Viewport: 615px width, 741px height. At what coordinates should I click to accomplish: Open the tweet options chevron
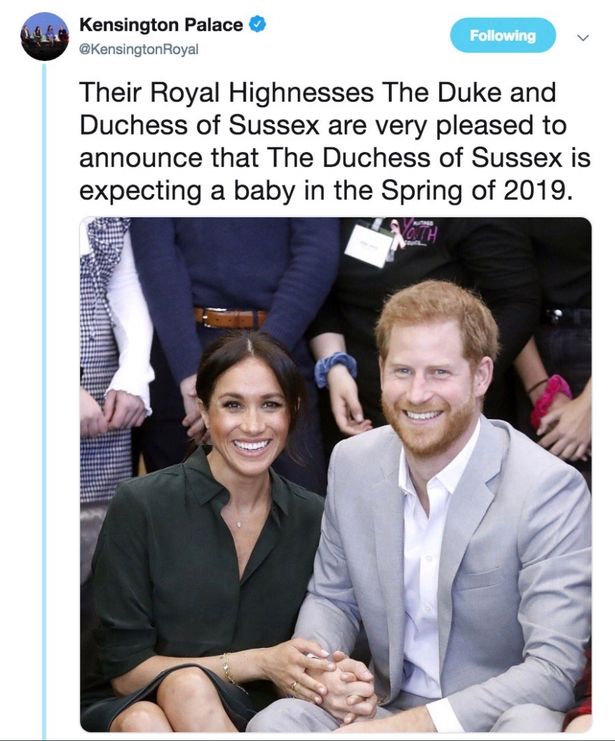click(584, 37)
